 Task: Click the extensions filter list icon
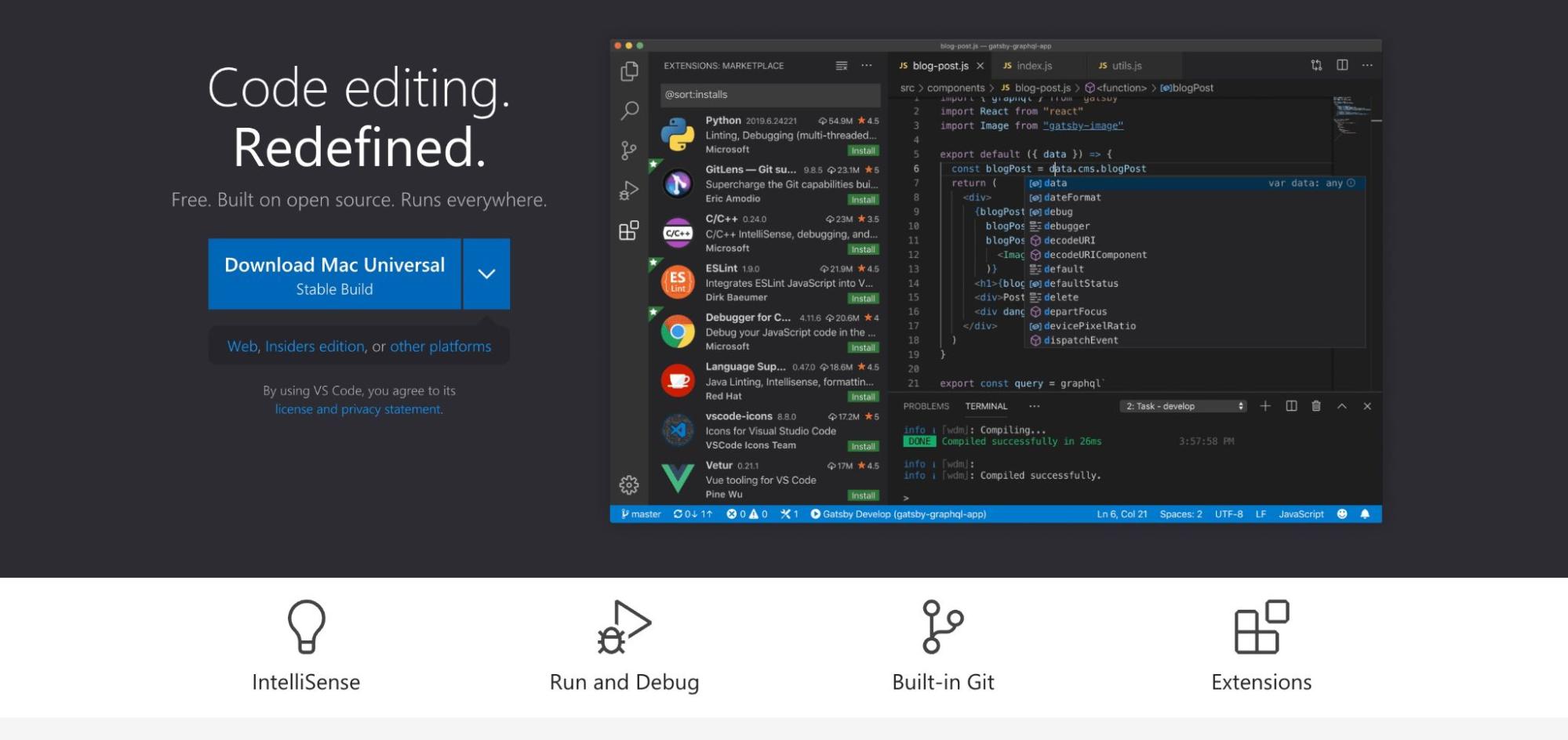[x=842, y=66]
